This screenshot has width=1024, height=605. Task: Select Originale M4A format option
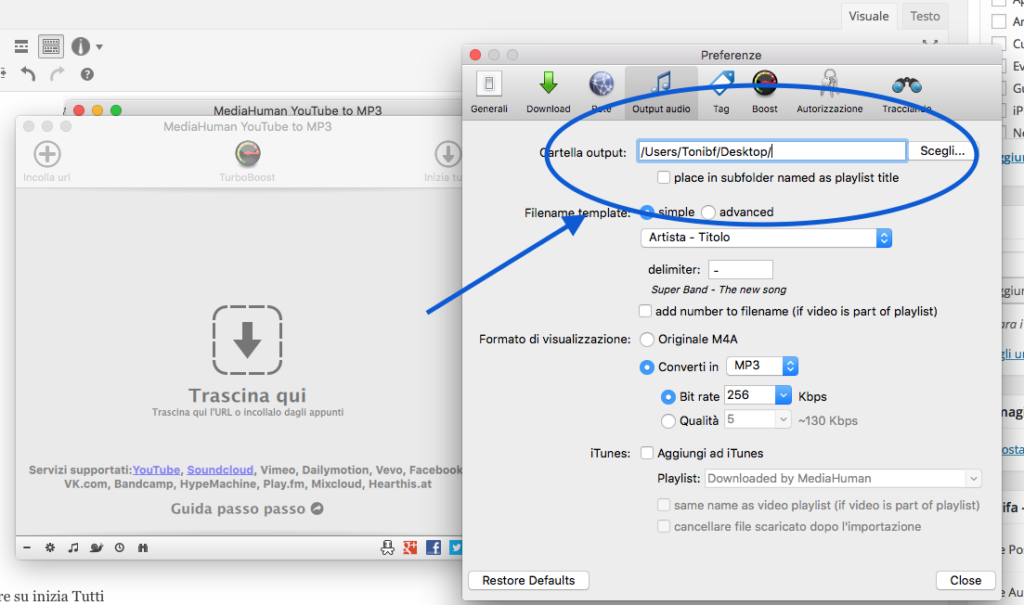point(647,339)
